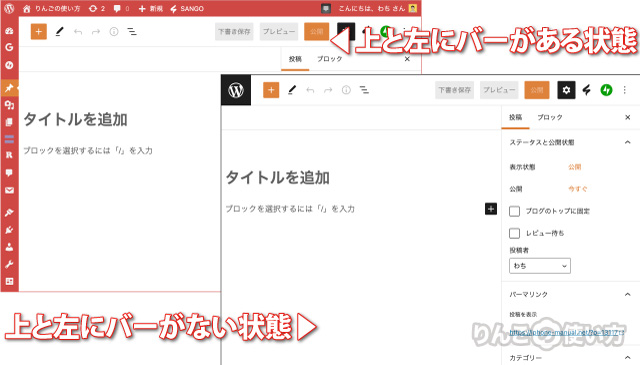Open 投稿者 dropdown showing わち
Viewport: 640px width, 365px height.
pos(540,266)
